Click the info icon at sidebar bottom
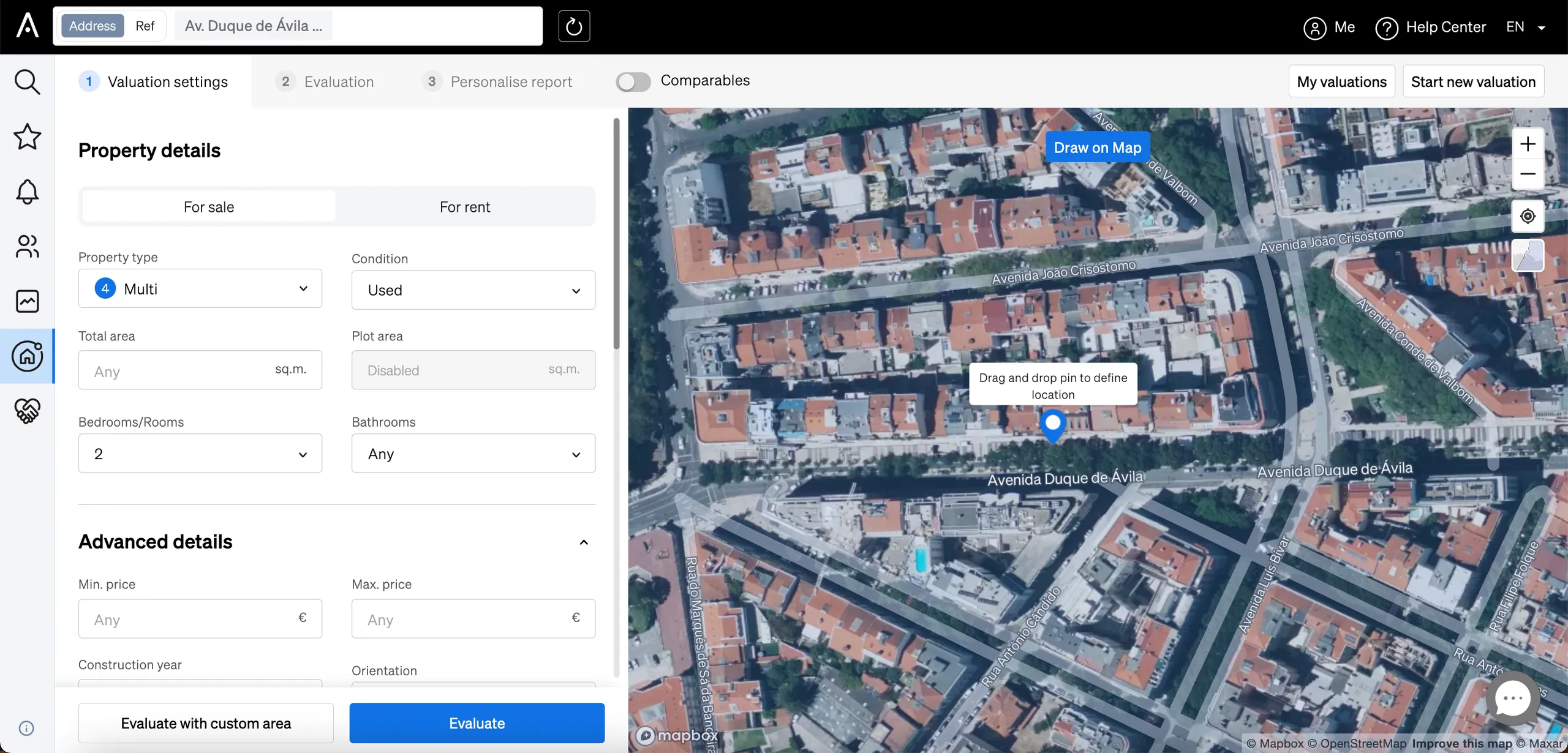 click(26, 728)
